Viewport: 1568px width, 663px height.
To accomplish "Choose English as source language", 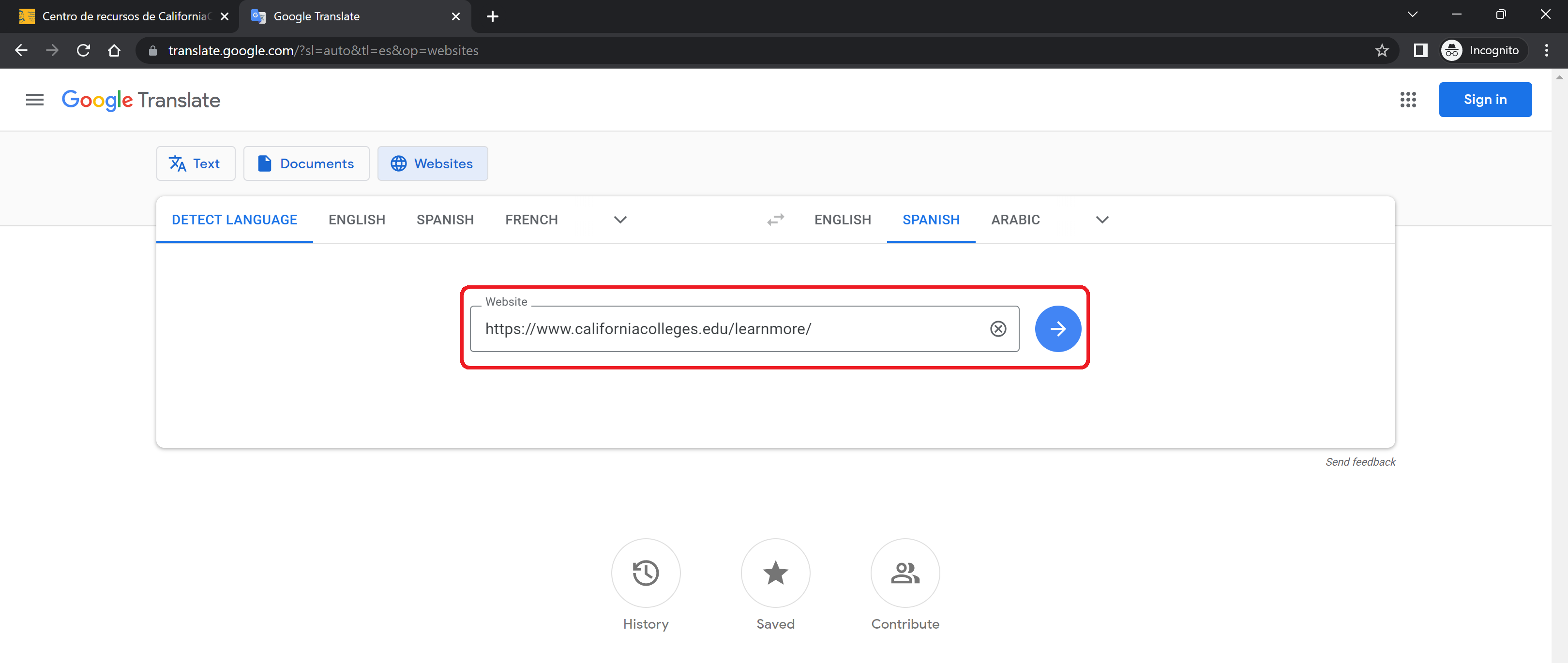I will coord(357,220).
